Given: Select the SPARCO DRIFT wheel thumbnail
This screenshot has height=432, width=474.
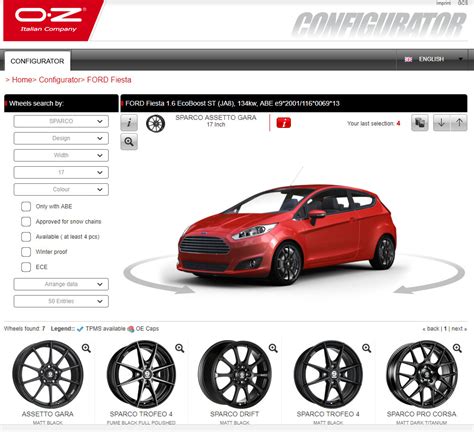Looking at the screenshot, I should [x=235, y=374].
